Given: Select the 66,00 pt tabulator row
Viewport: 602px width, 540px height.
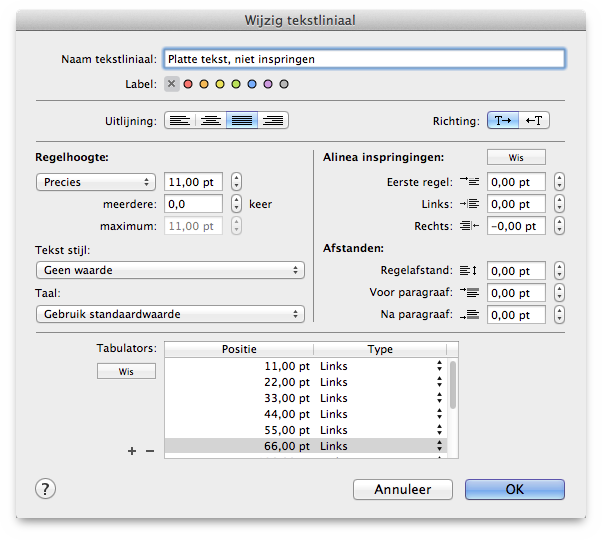Looking at the screenshot, I should 300,446.
